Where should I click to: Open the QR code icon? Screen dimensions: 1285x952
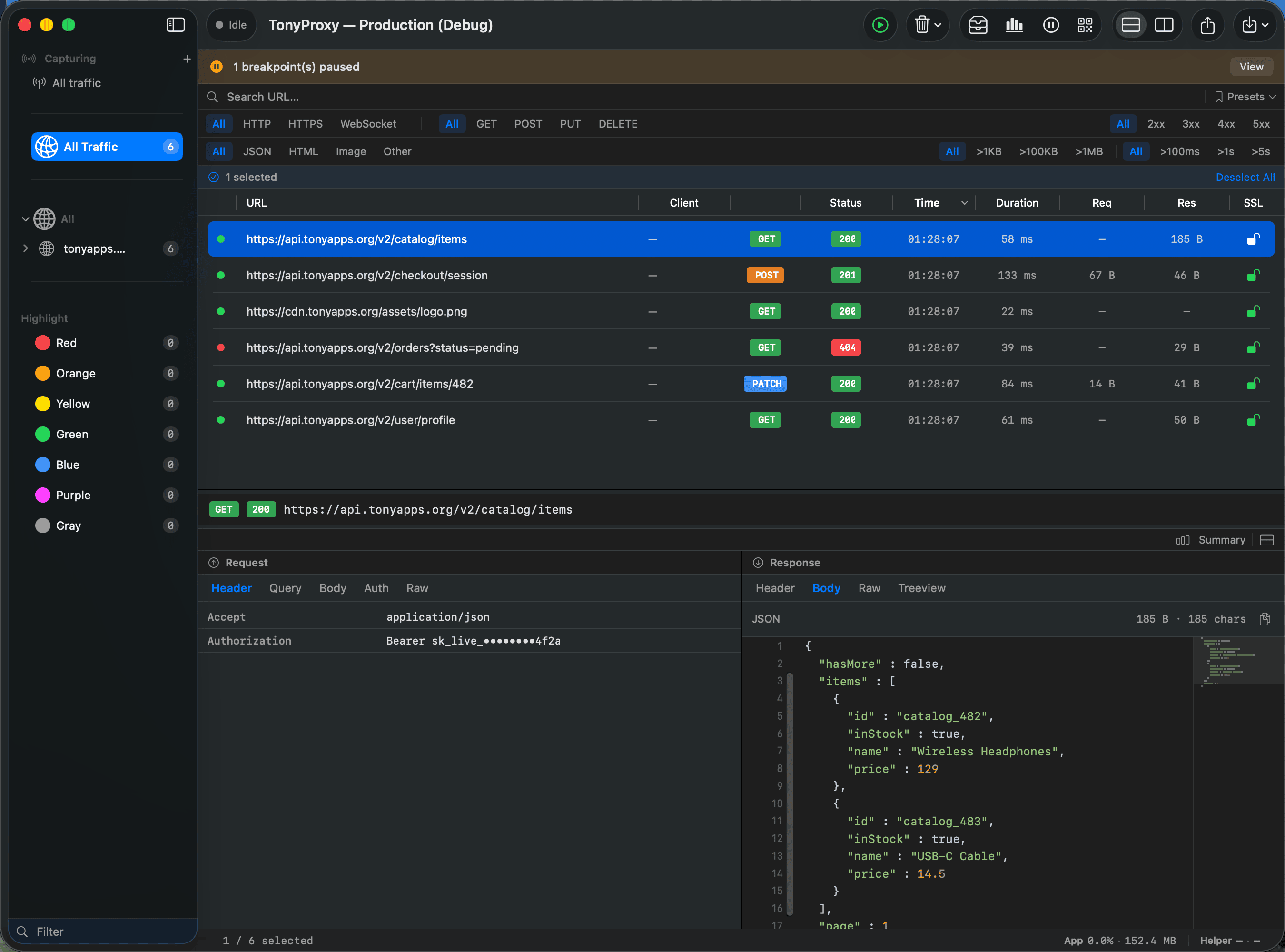[x=1085, y=25]
